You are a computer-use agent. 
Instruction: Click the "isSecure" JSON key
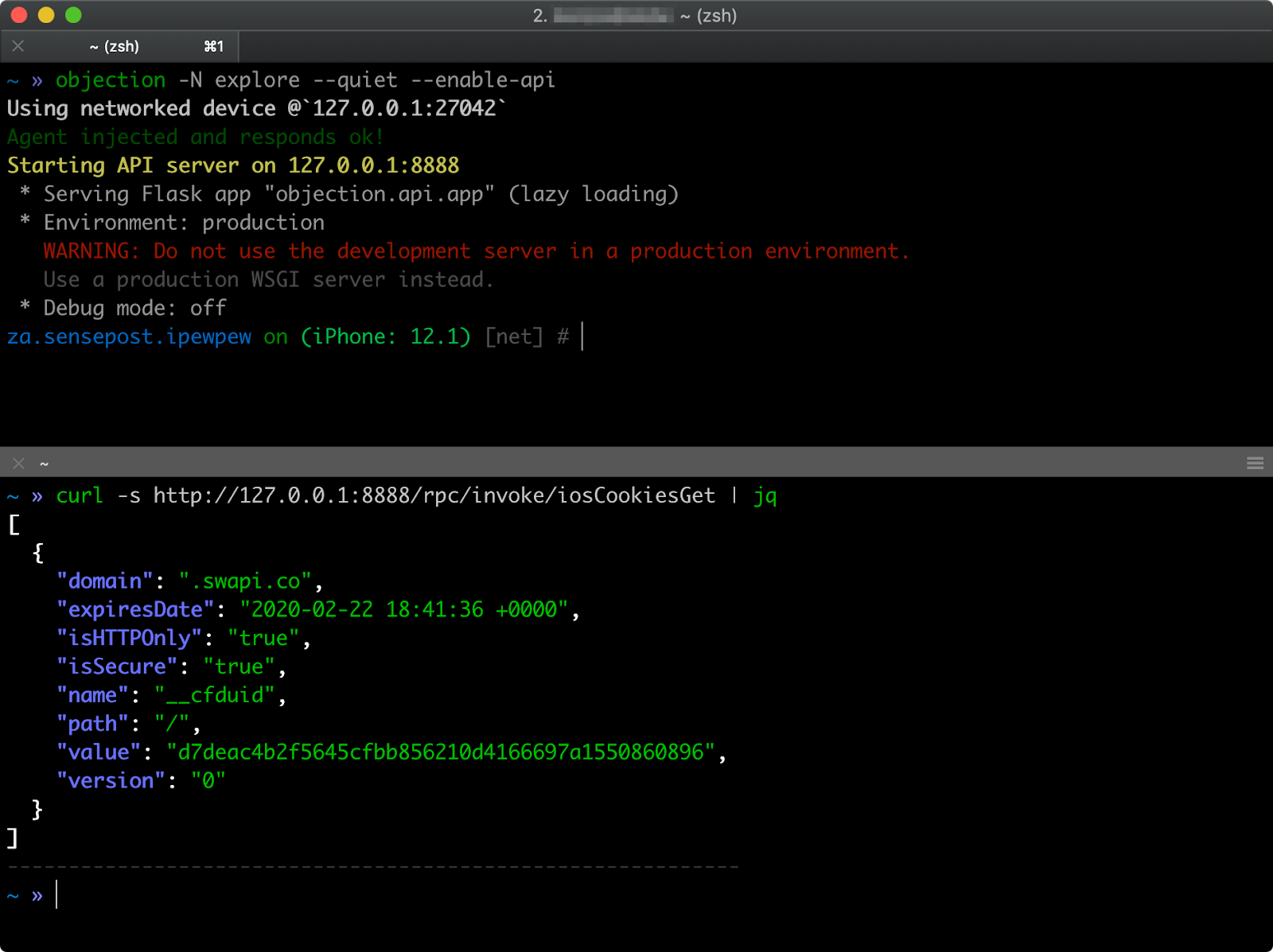coord(117,667)
